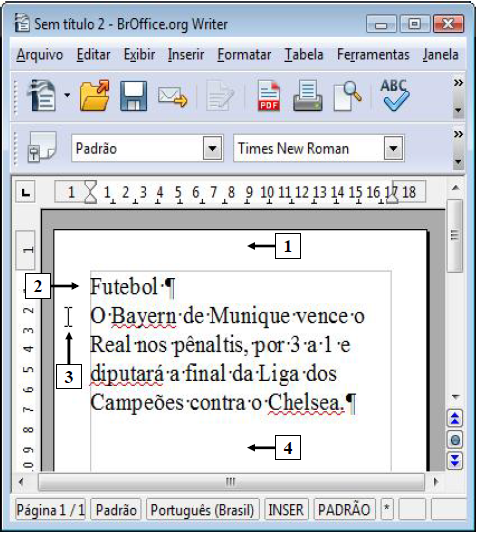The image size is (477, 533).
Task: Open the Exibir menu
Action: 139,54
